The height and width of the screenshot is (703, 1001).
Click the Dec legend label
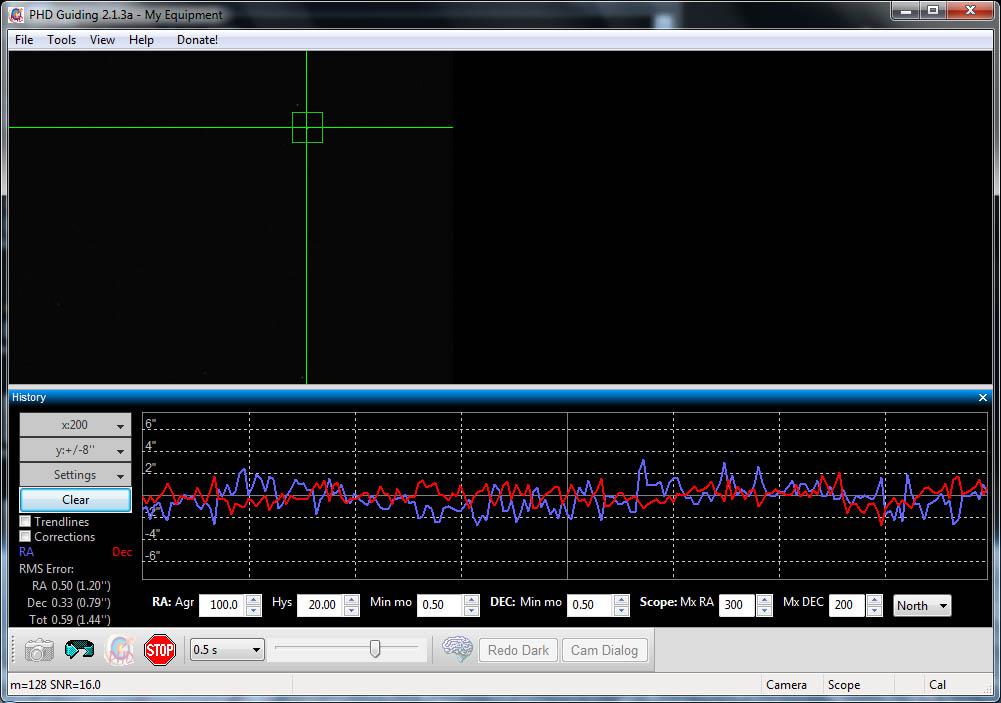(x=122, y=552)
